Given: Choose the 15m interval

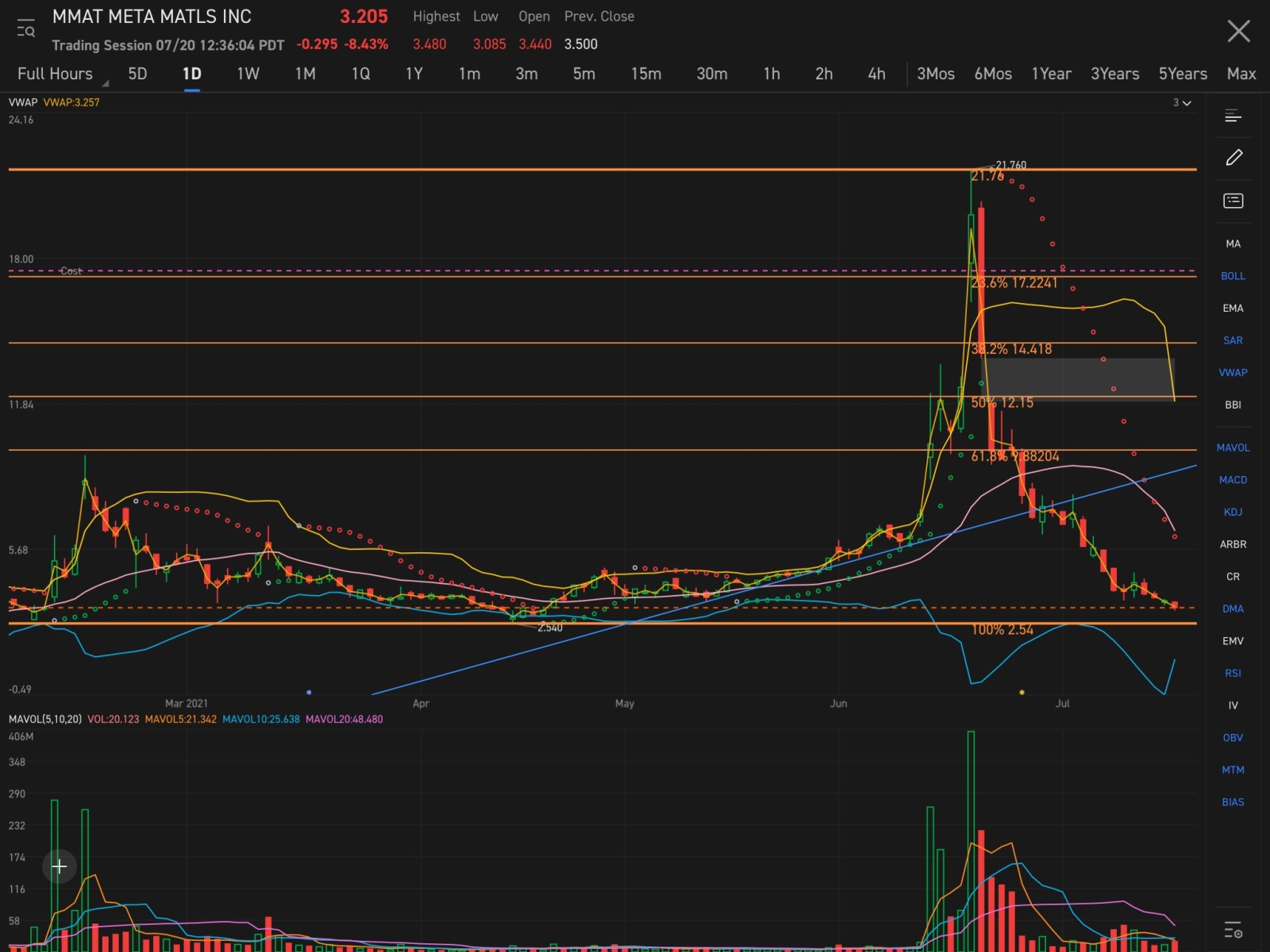Looking at the screenshot, I should pyautogui.click(x=646, y=74).
